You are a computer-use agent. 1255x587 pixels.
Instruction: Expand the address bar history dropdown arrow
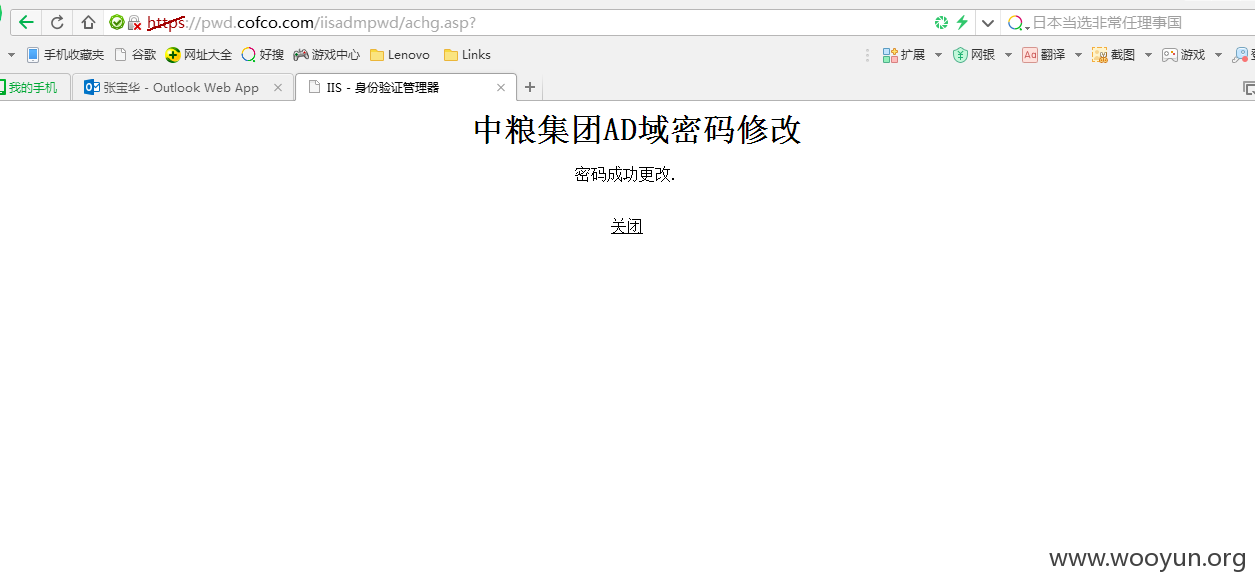pyautogui.click(x=988, y=22)
